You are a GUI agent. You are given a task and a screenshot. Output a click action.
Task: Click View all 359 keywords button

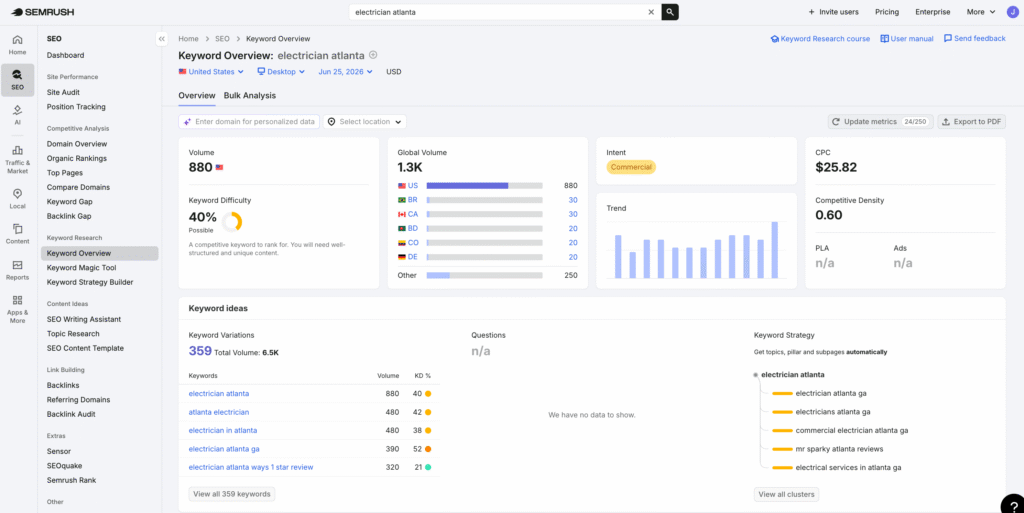click(x=232, y=494)
